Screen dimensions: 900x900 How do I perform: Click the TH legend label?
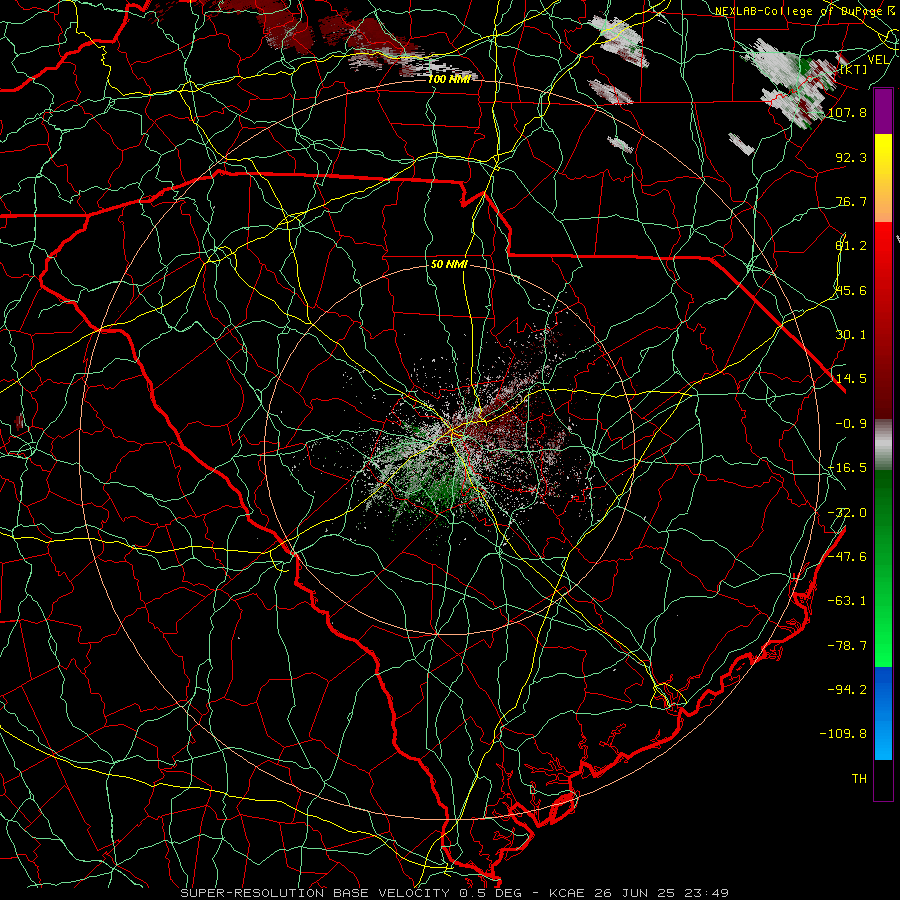[x=859, y=779]
